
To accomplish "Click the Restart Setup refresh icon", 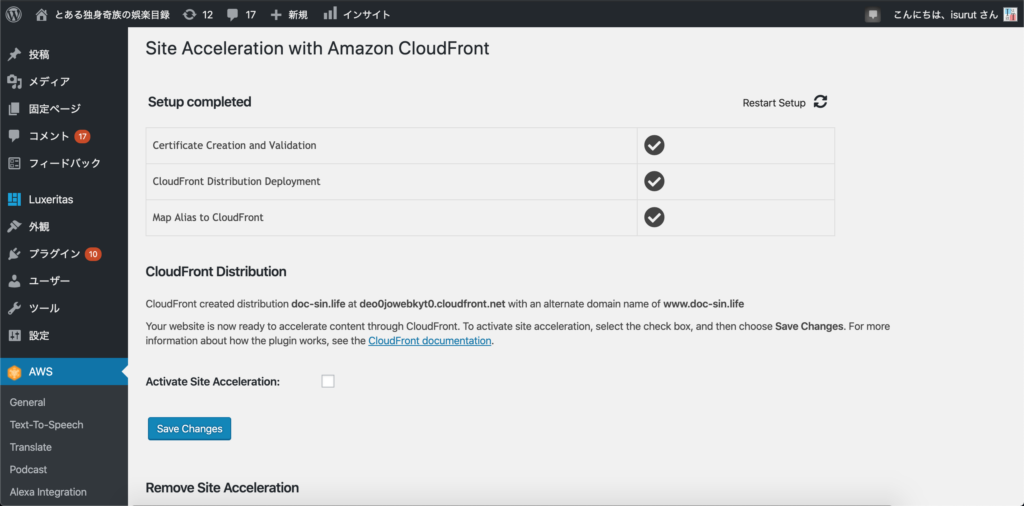I will point(821,102).
